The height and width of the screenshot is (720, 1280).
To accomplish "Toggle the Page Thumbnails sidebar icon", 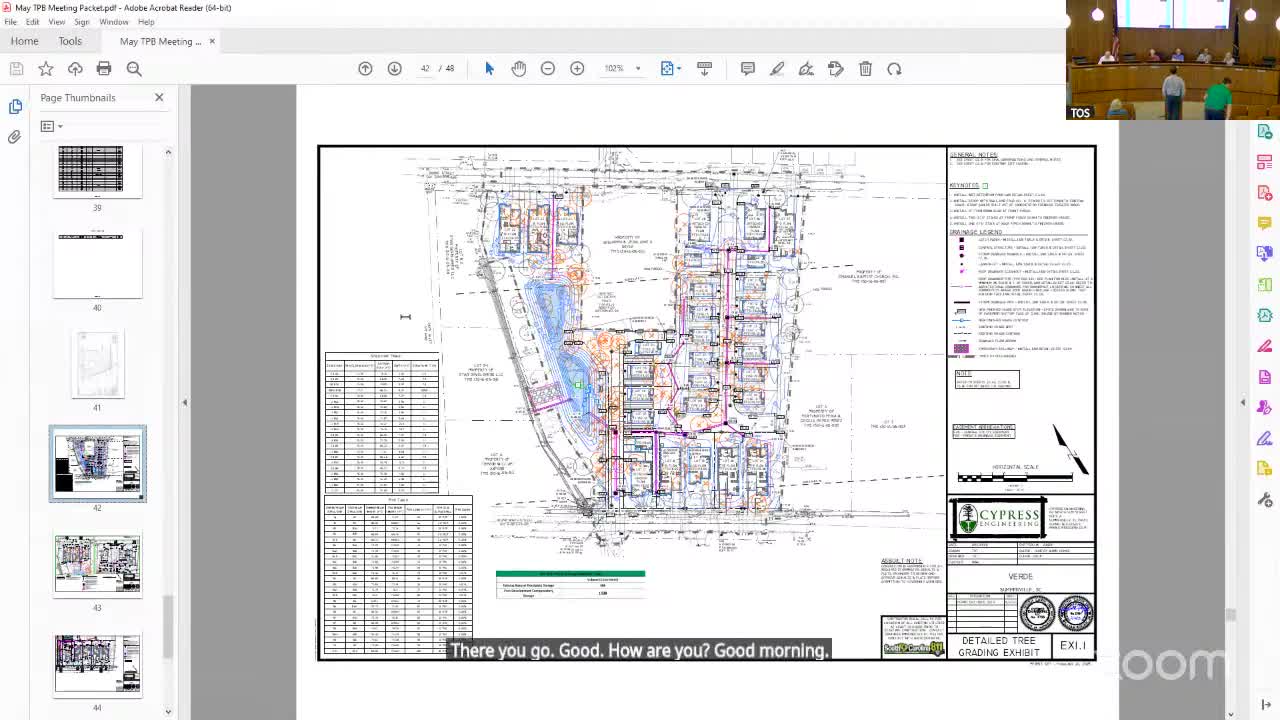I will pos(15,106).
